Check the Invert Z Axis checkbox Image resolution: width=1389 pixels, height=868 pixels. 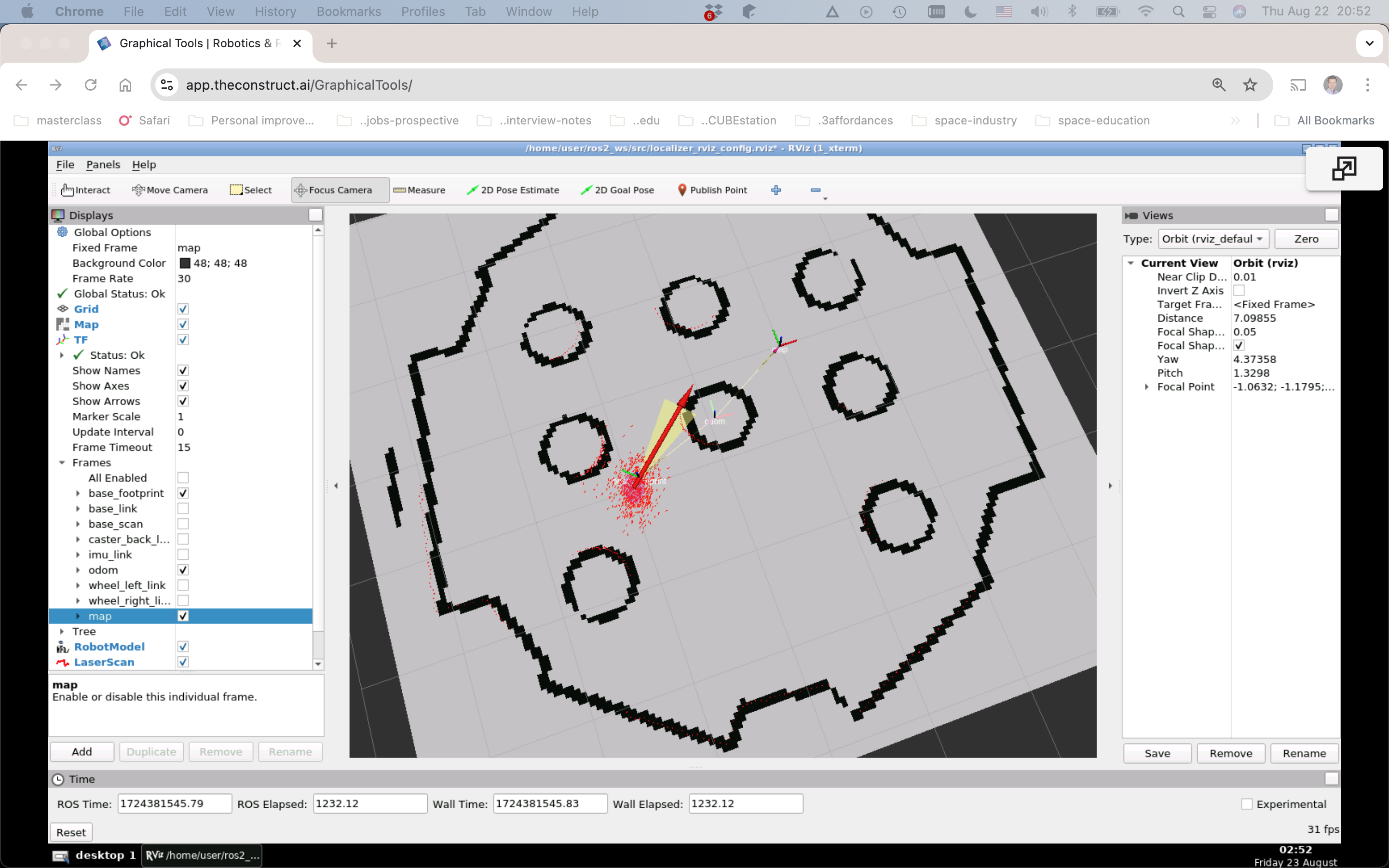click(x=1239, y=290)
